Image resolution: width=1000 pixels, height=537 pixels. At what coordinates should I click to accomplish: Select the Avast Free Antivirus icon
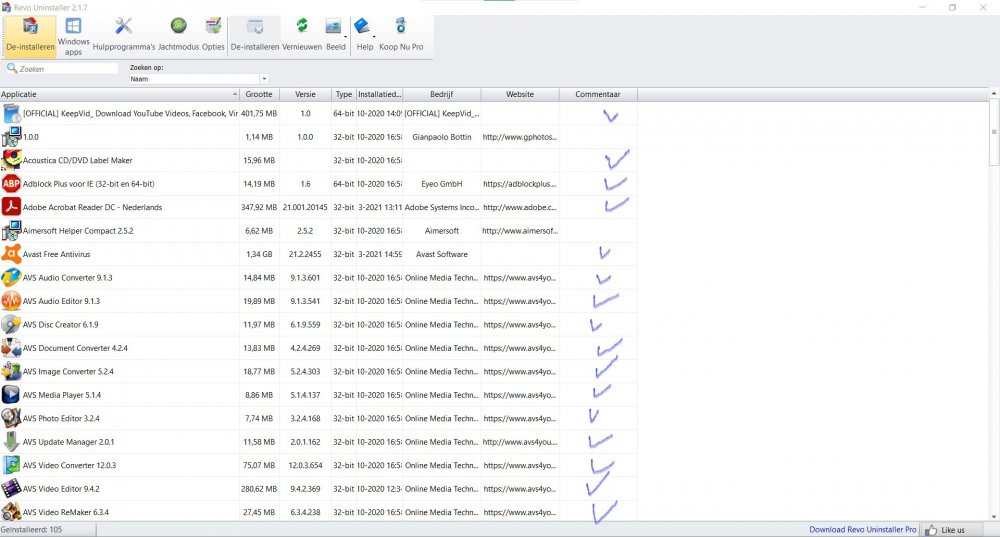coord(11,254)
